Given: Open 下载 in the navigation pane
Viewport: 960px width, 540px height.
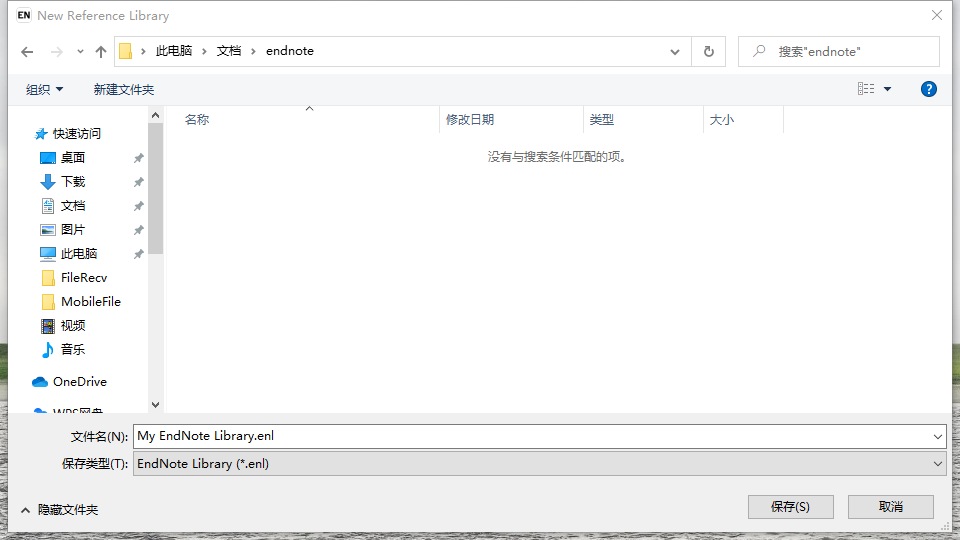Looking at the screenshot, I should pyautogui.click(x=73, y=181).
